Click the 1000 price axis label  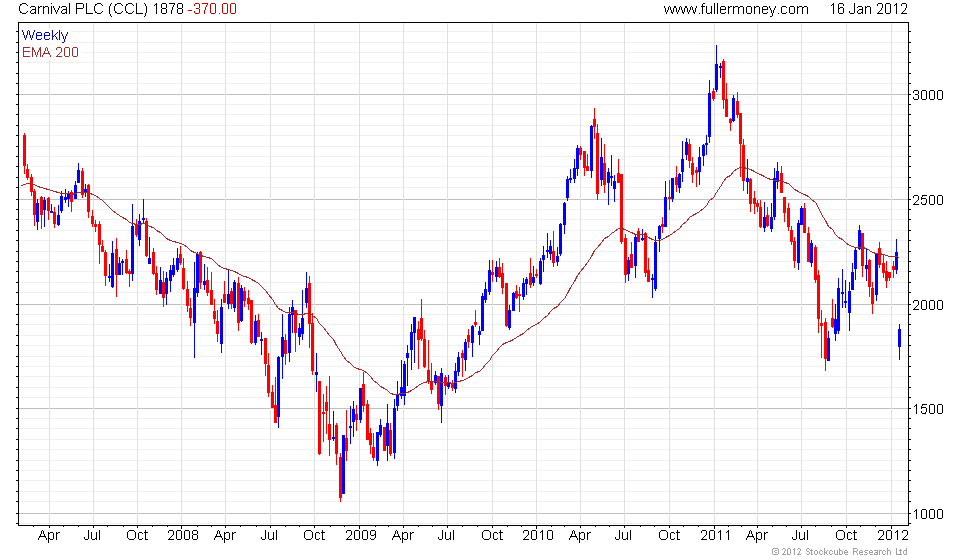[928, 514]
